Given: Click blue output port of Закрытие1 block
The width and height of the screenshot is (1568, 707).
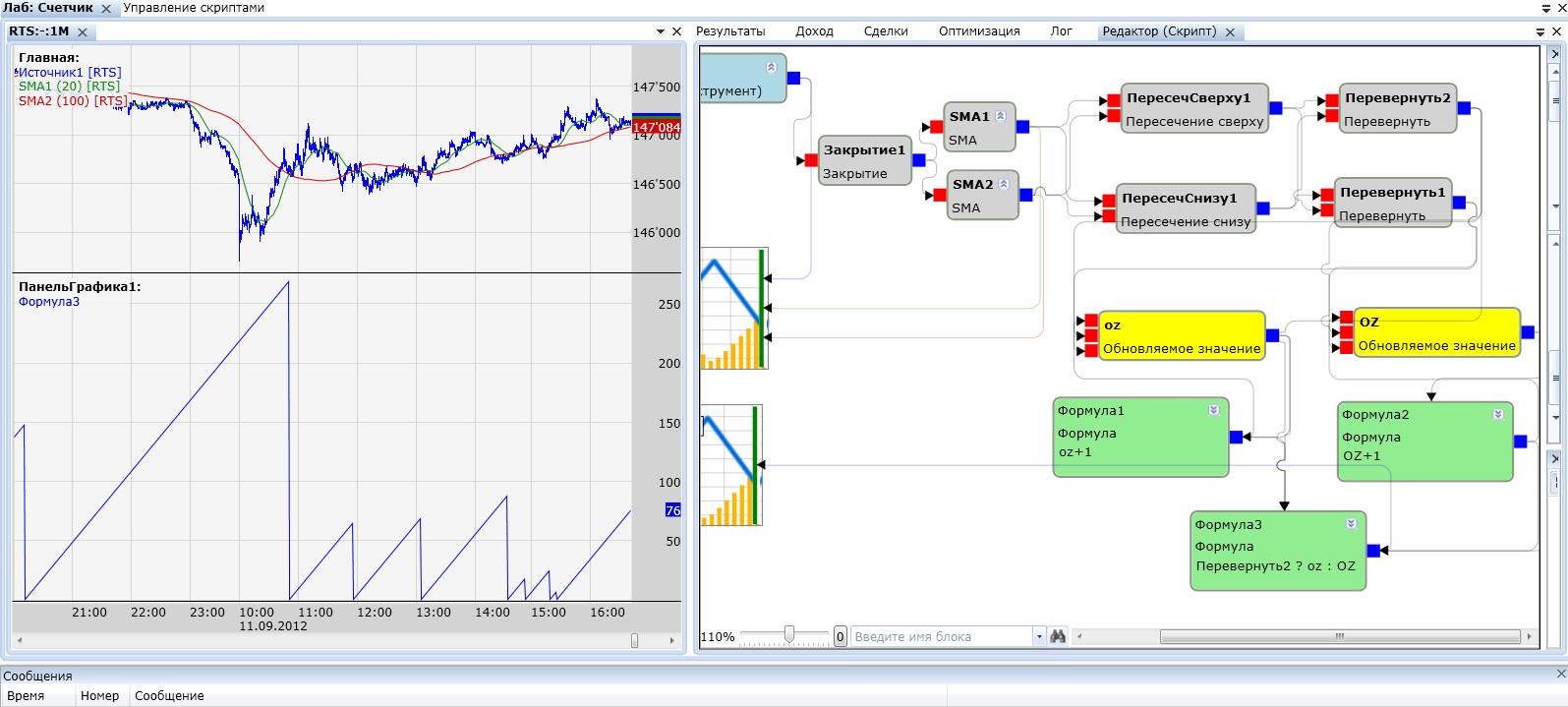Looking at the screenshot, I should [x=919, y=160].
